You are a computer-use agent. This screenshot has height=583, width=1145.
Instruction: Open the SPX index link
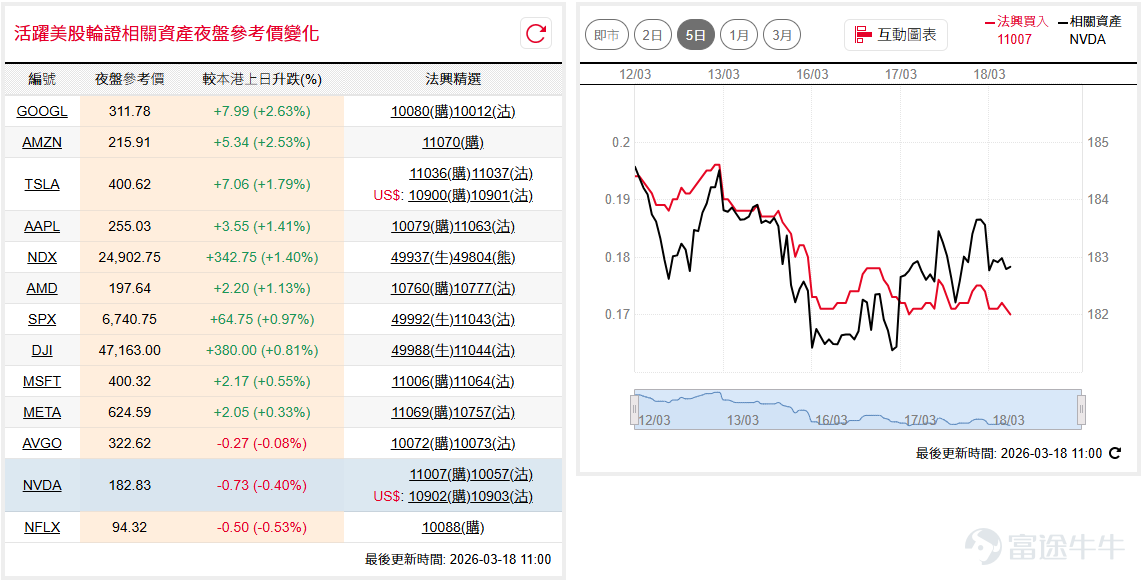(x=42, y=319)
